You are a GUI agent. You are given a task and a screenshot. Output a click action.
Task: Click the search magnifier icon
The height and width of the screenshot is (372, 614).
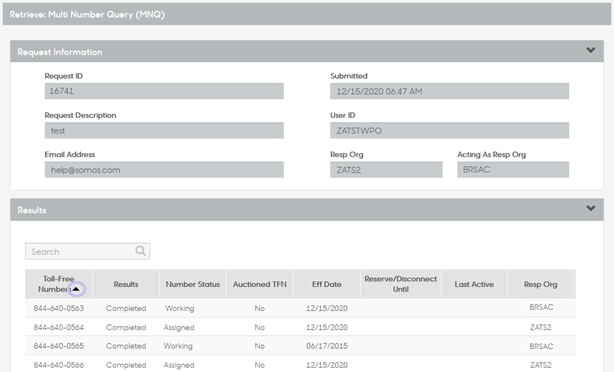(x=140, y=251)
